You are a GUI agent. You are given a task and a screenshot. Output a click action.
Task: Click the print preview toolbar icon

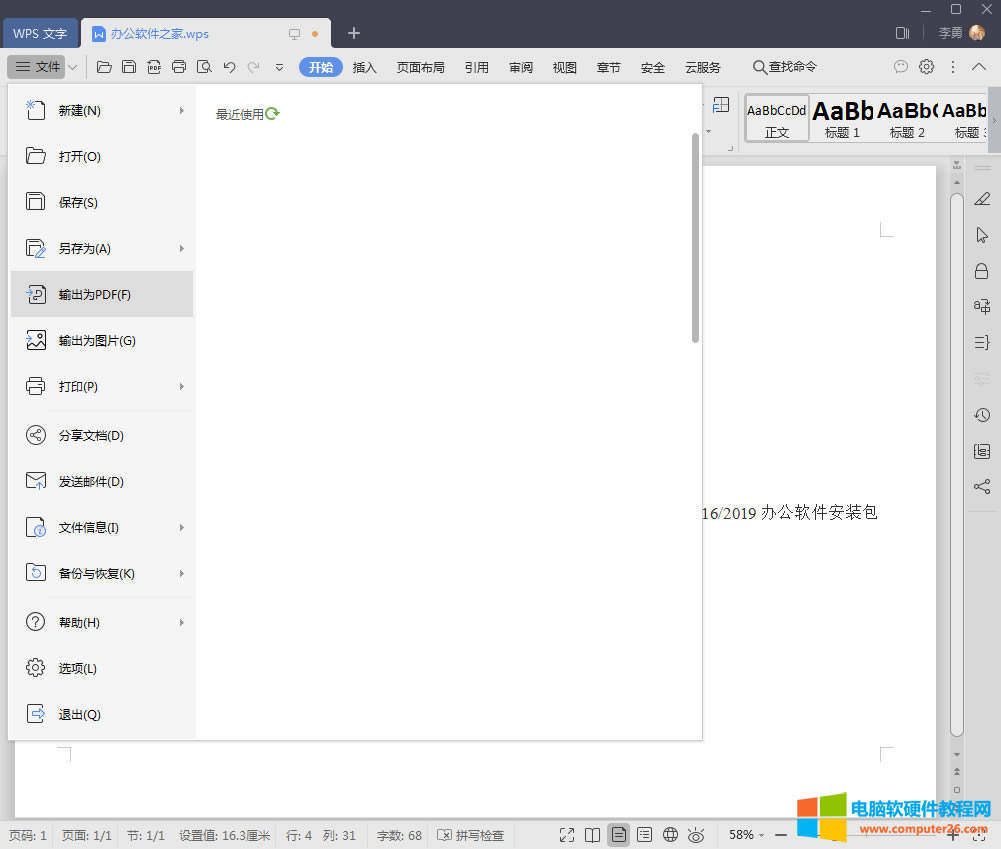point(204,67)
